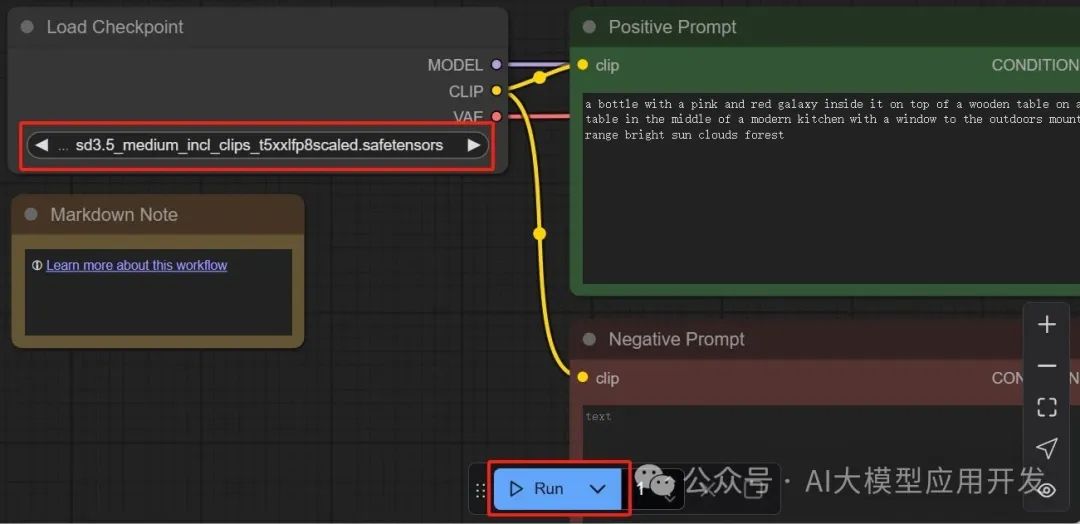Click the CLIP output socket on Load Checkpoint
Screen dimensions: 1080x524
click(496, 91)
